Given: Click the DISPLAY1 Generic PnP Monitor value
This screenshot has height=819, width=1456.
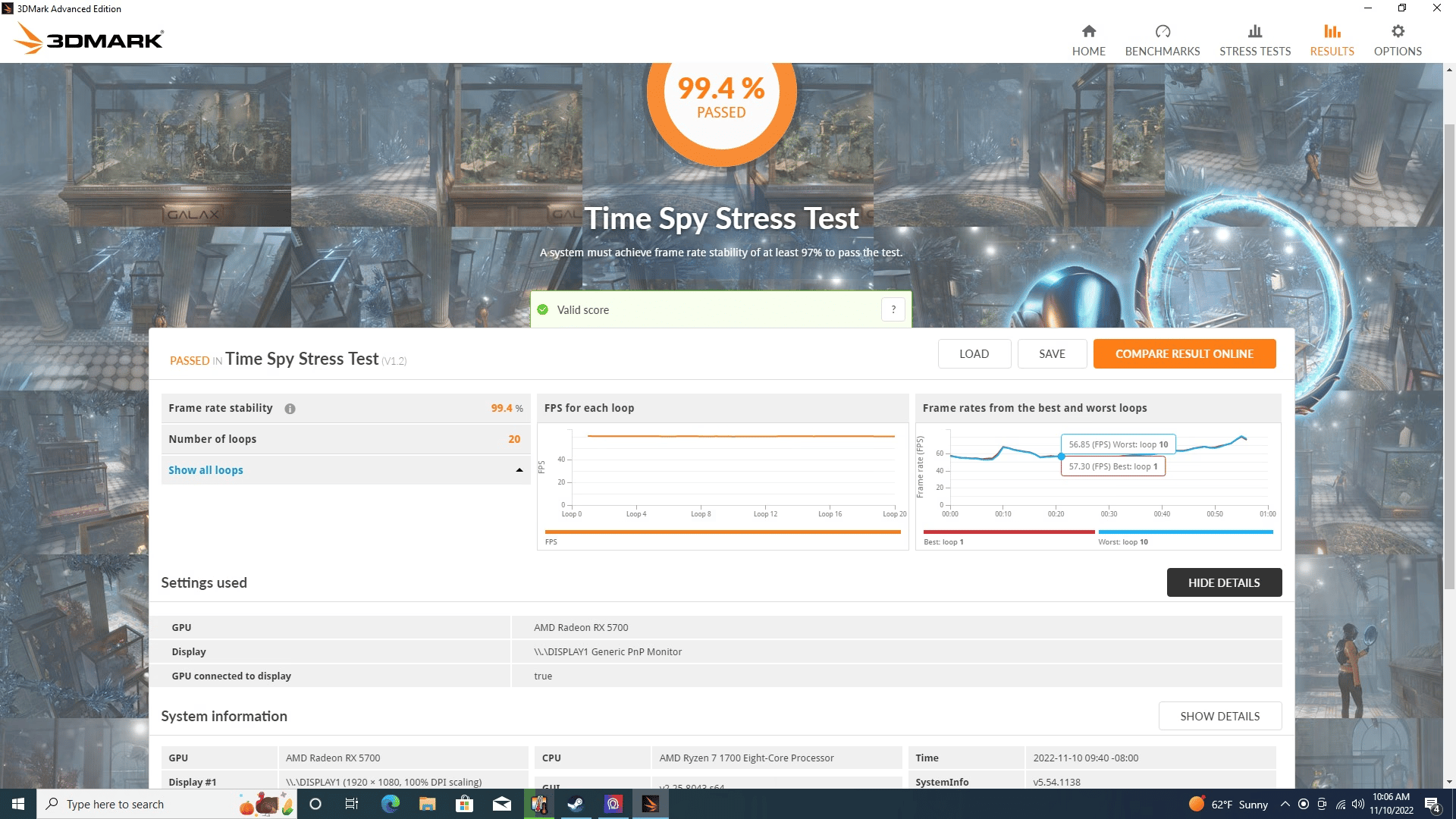Looking at the screenshot, I should click(607, 651).
